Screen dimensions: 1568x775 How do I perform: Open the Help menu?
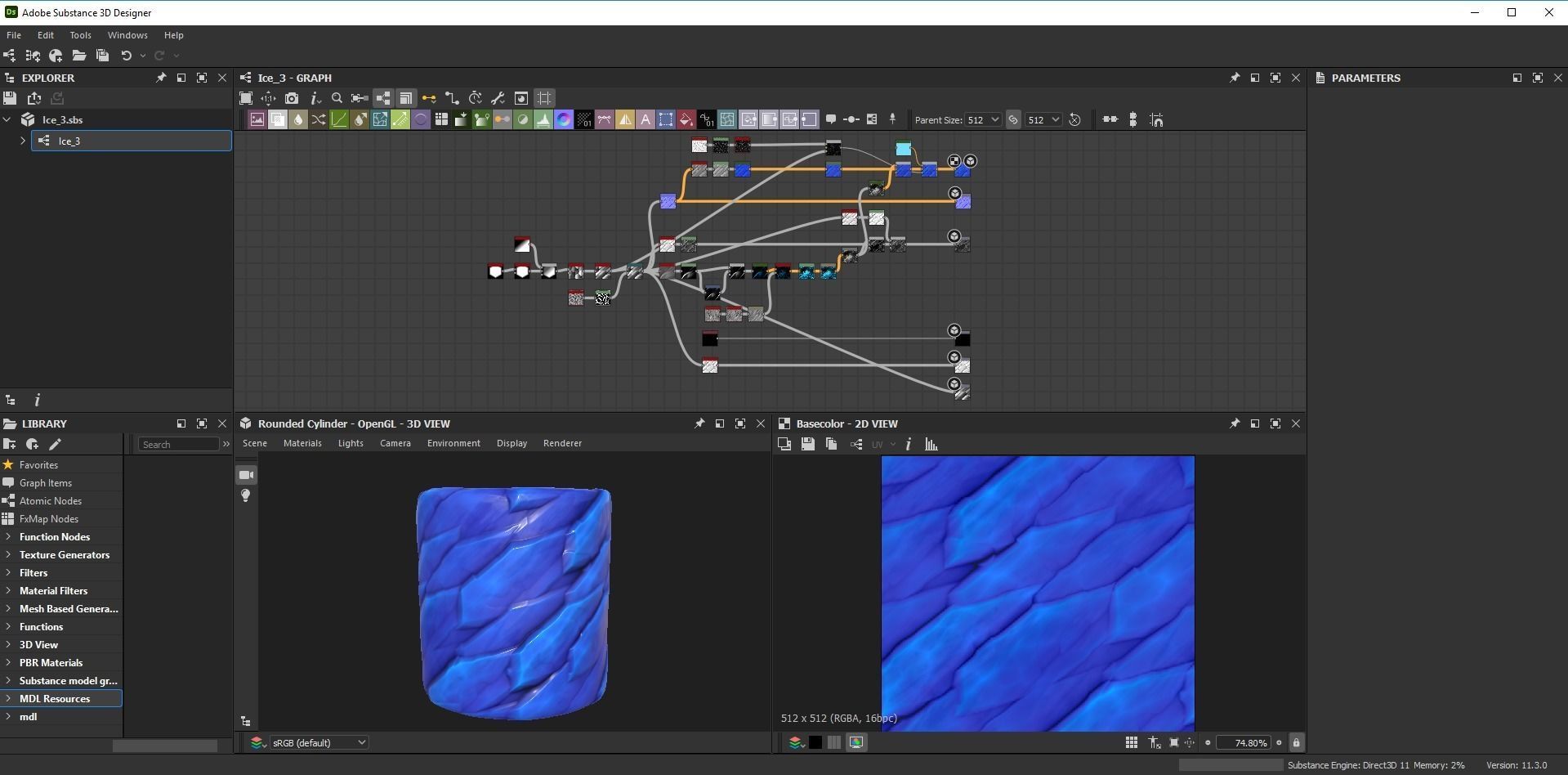pos(173,35)
